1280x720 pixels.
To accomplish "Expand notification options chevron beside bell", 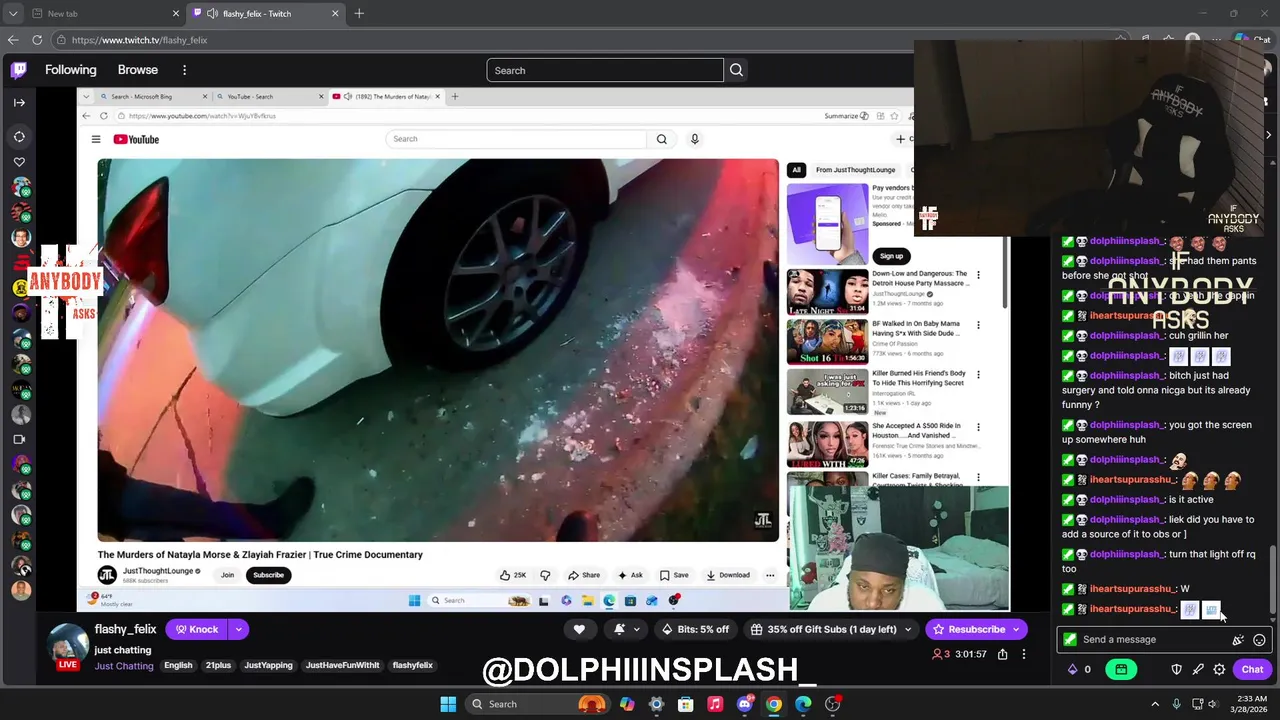I will [x=637, y=629].
